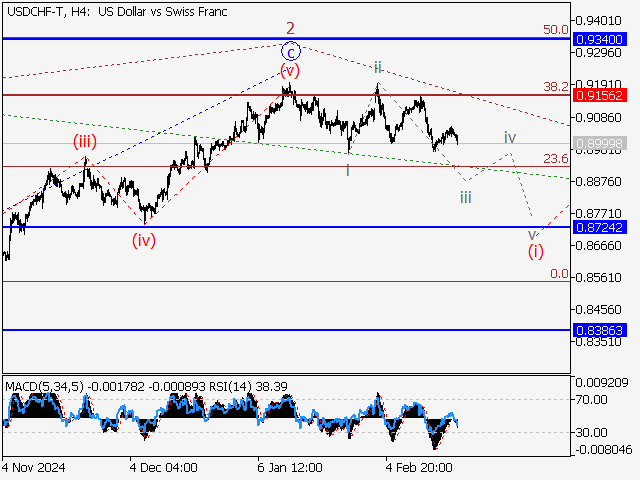The width and height of the screenshot is (640, 480).
Task: Click the blue 0.93400 price level tag
Action: (600, 39)
